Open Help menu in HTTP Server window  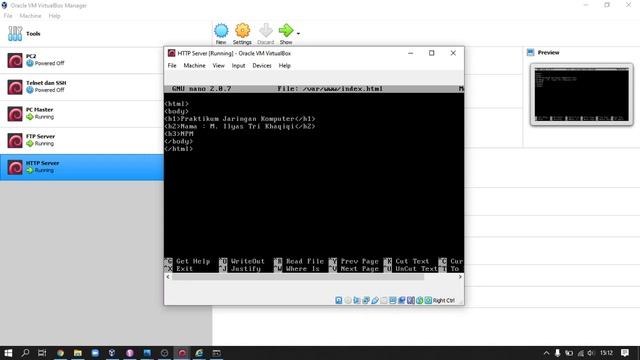point(284,65)
